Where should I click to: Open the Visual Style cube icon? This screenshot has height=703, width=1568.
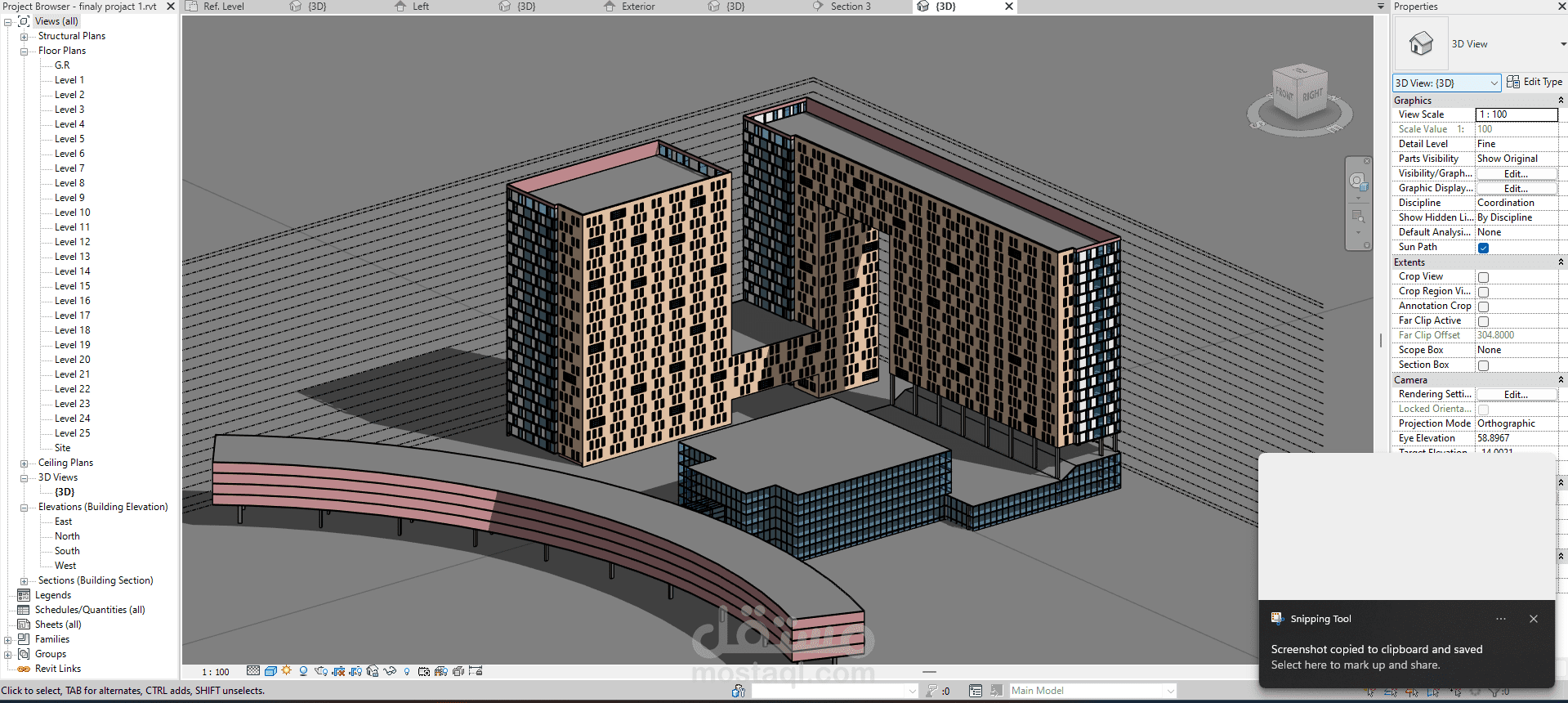pyautogui.click(x=270, y=671)
